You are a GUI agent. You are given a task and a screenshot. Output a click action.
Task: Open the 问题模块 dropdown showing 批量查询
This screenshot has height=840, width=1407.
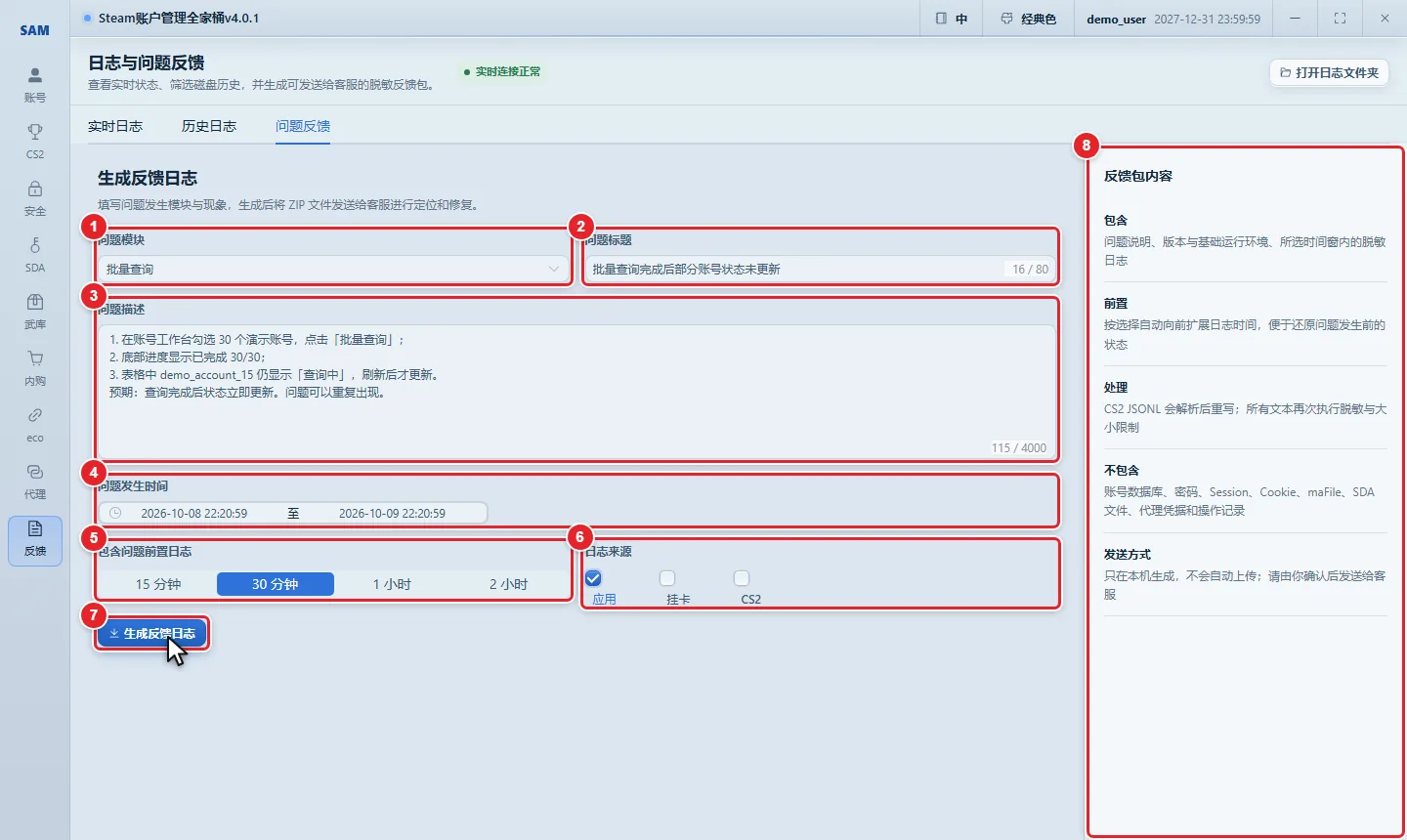click(x=333, y=269)
